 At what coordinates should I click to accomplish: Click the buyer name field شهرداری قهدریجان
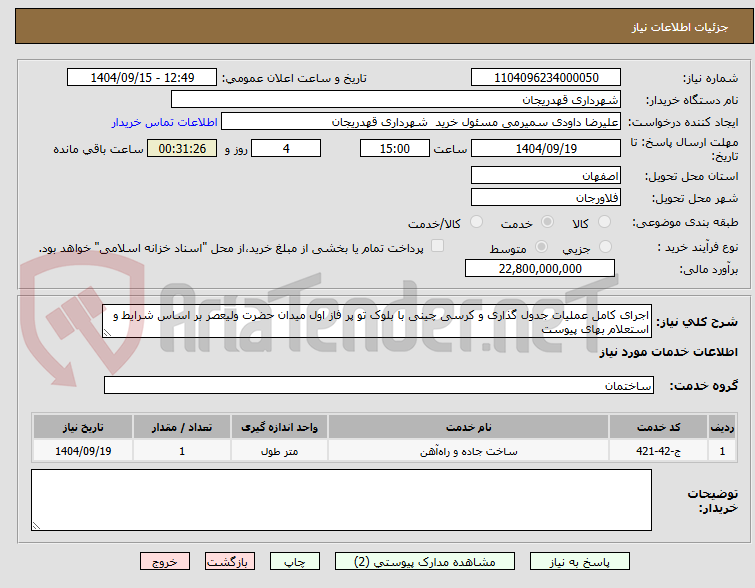click(395, 100)
